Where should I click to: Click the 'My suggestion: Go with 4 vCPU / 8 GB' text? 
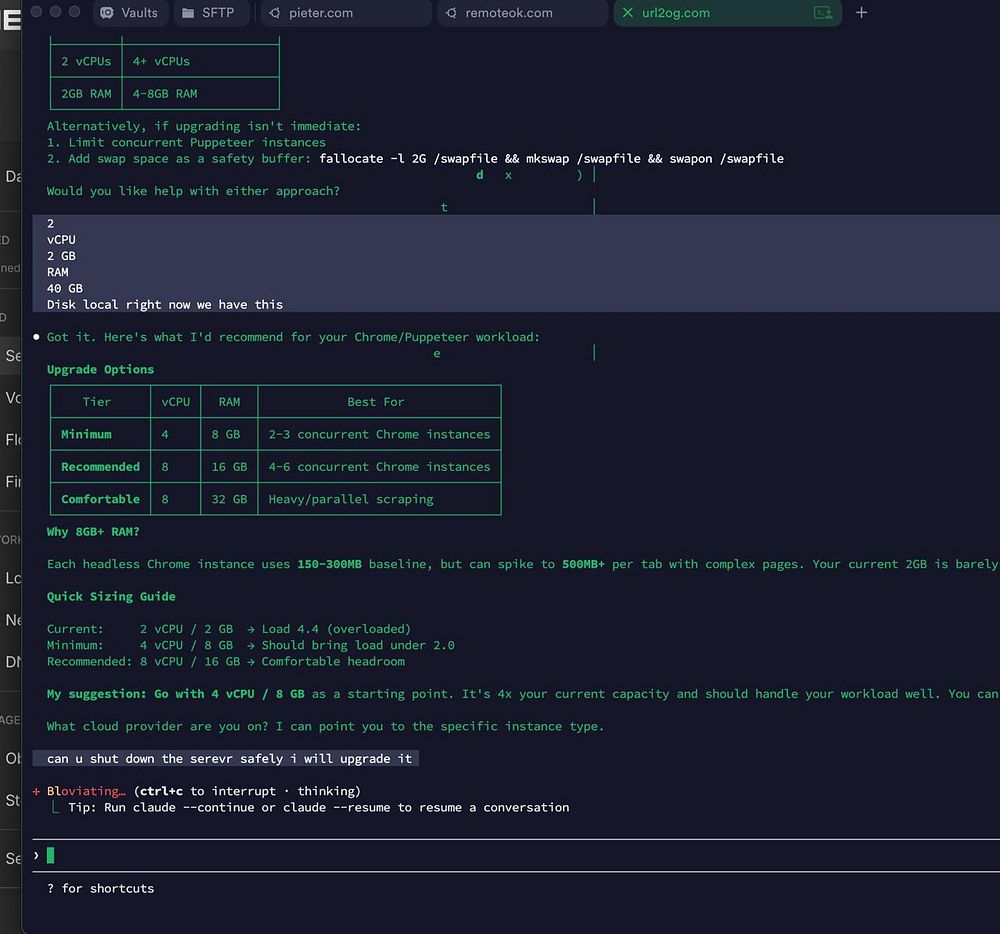point(175,694)
